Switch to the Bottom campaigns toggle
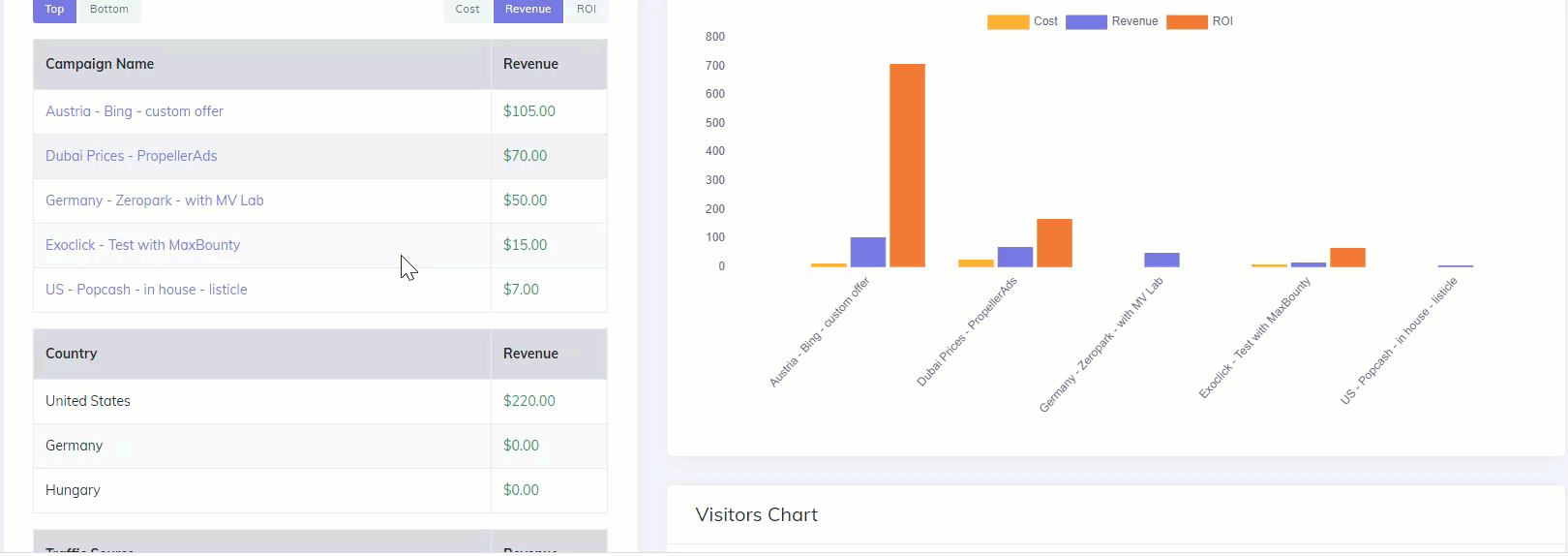Viewport: 1568px width, 556px height. click(x=108, y=10)
